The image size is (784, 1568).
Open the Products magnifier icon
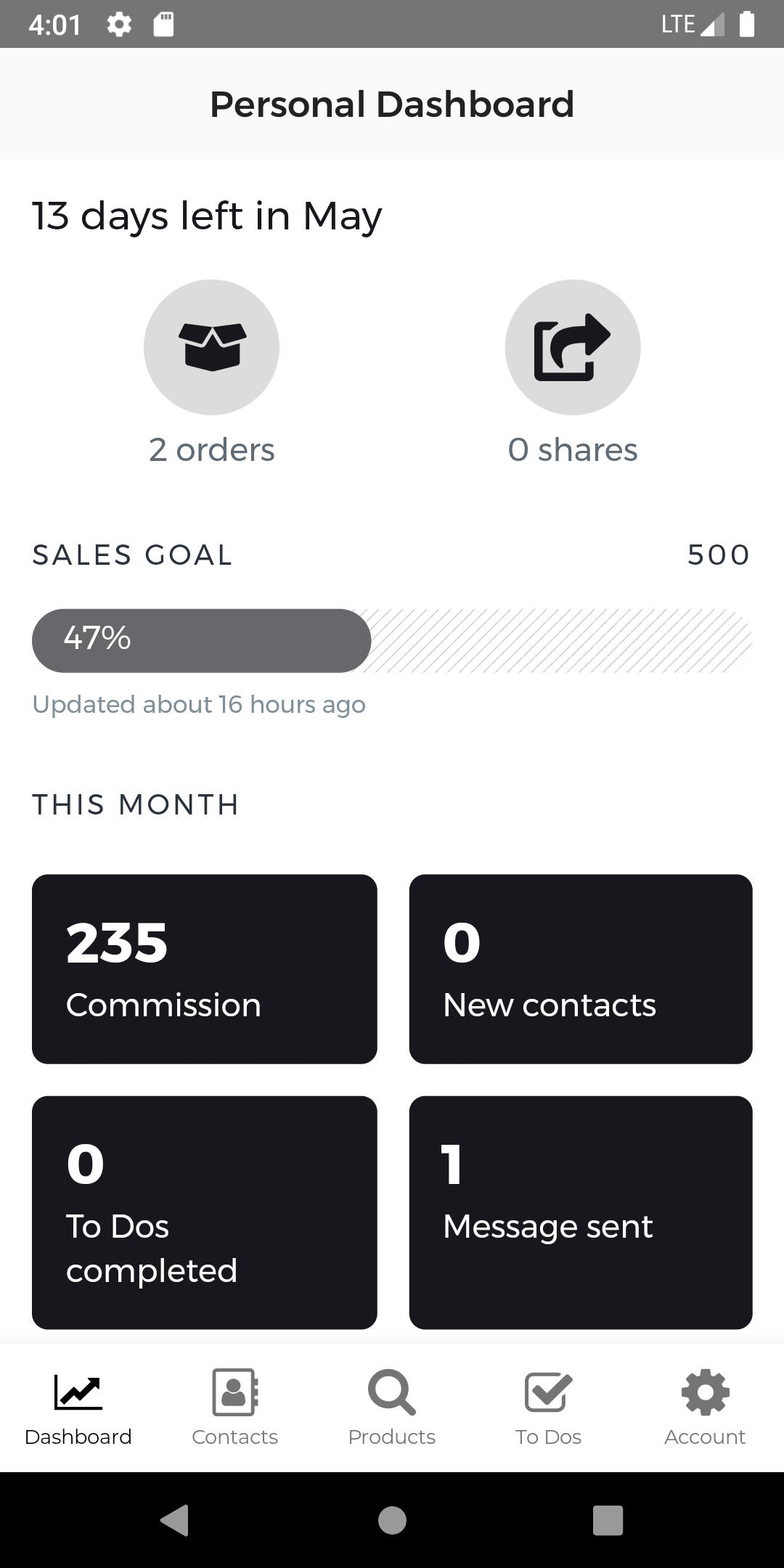pos(392,1392)
